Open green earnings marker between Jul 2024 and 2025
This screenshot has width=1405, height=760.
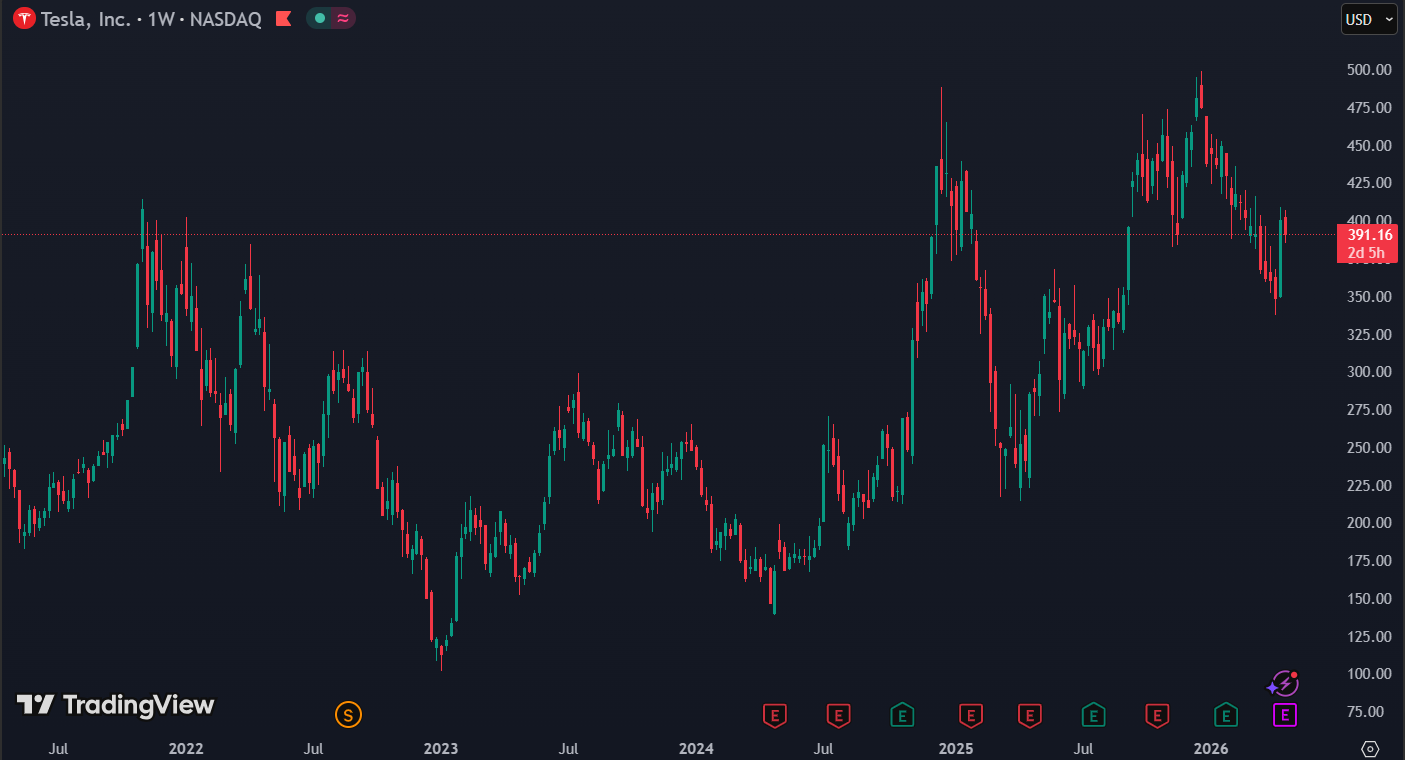pos(903,715)
